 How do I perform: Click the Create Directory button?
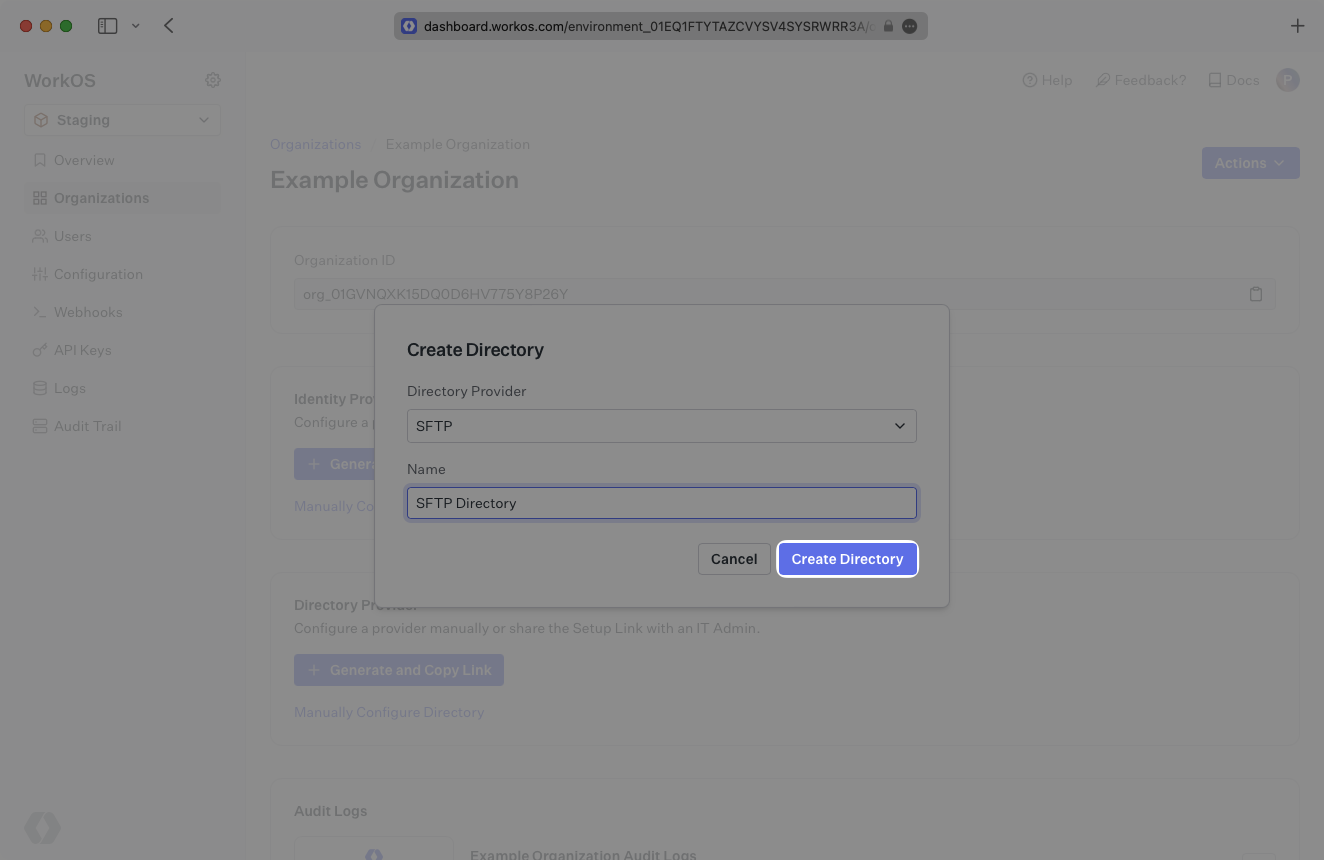click(x=847, y=559)
